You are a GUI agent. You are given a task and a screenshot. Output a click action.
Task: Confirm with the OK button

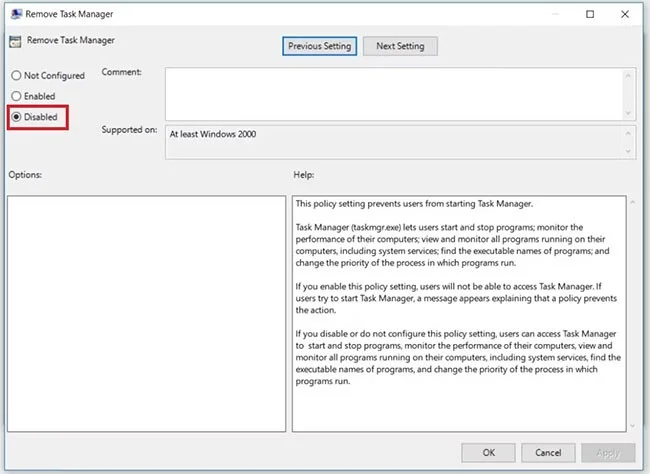[488, 452]
